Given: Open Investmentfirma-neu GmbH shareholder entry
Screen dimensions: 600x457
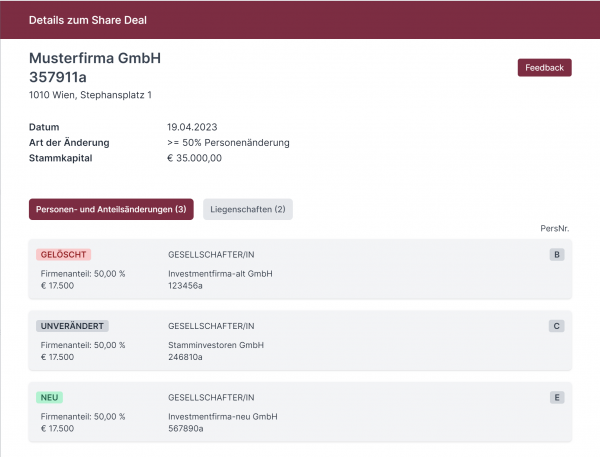Looking at the screenshot, I should click(222, 416).
